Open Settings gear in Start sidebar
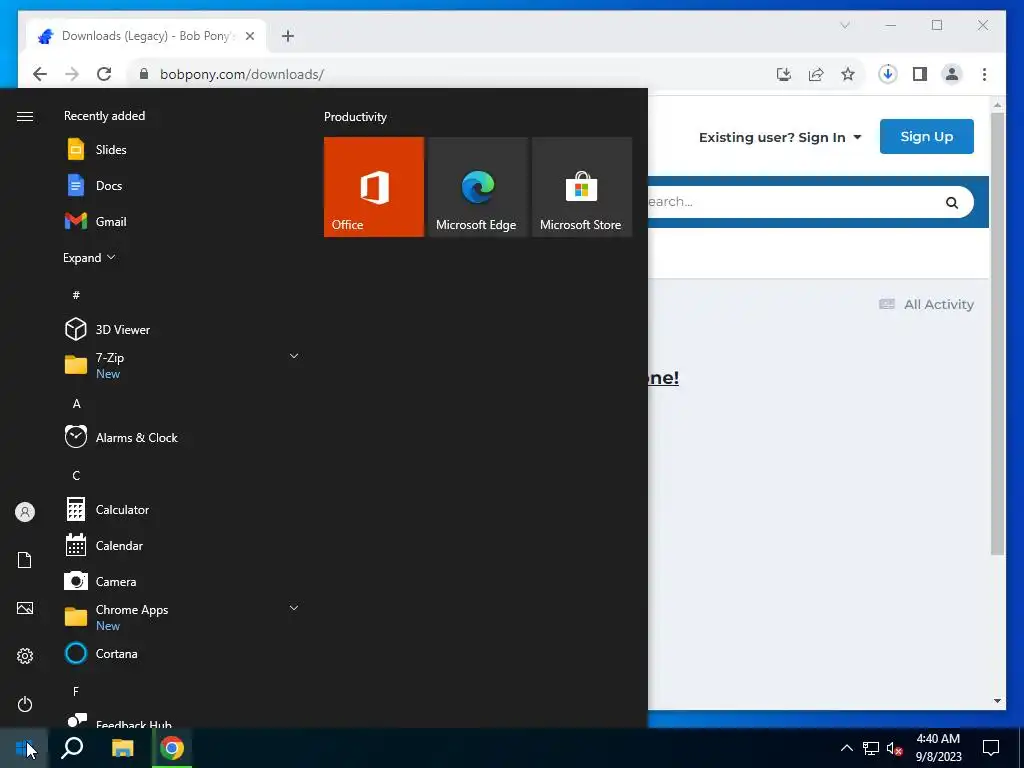 (25, 656)
